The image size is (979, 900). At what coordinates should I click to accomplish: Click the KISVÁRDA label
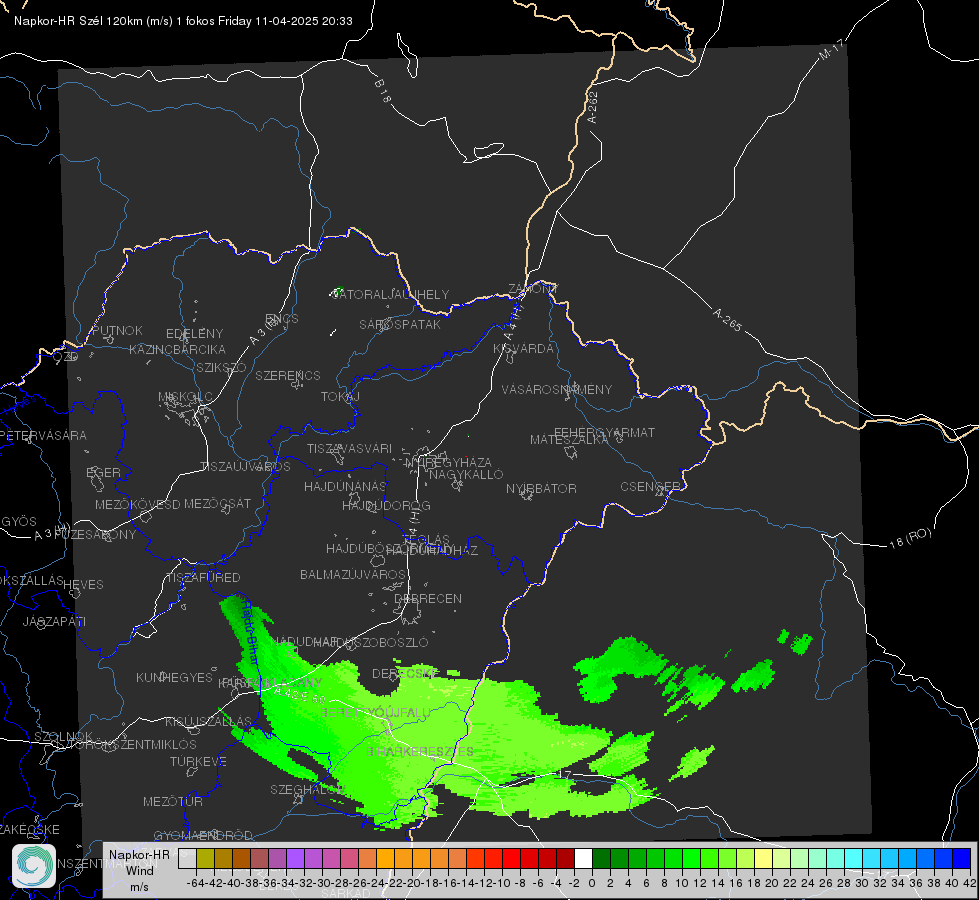pyautogui.click(x=524, y=348)
